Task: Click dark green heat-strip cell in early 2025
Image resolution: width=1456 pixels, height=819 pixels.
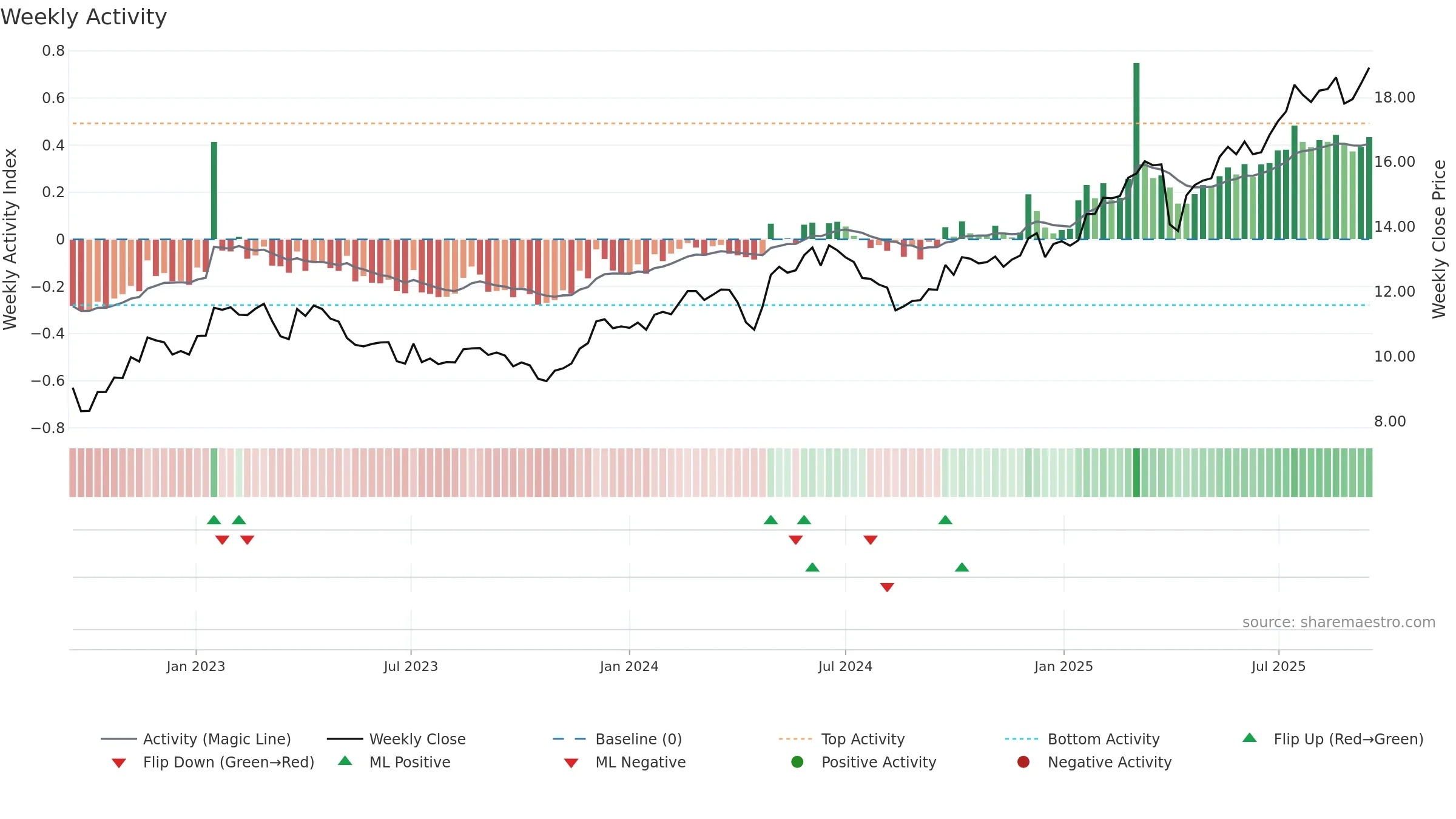Action: (x=1136, y=473)
